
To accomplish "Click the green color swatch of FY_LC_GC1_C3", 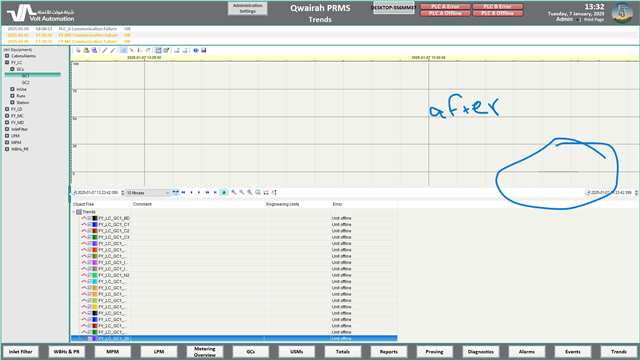I will point(95,237).
